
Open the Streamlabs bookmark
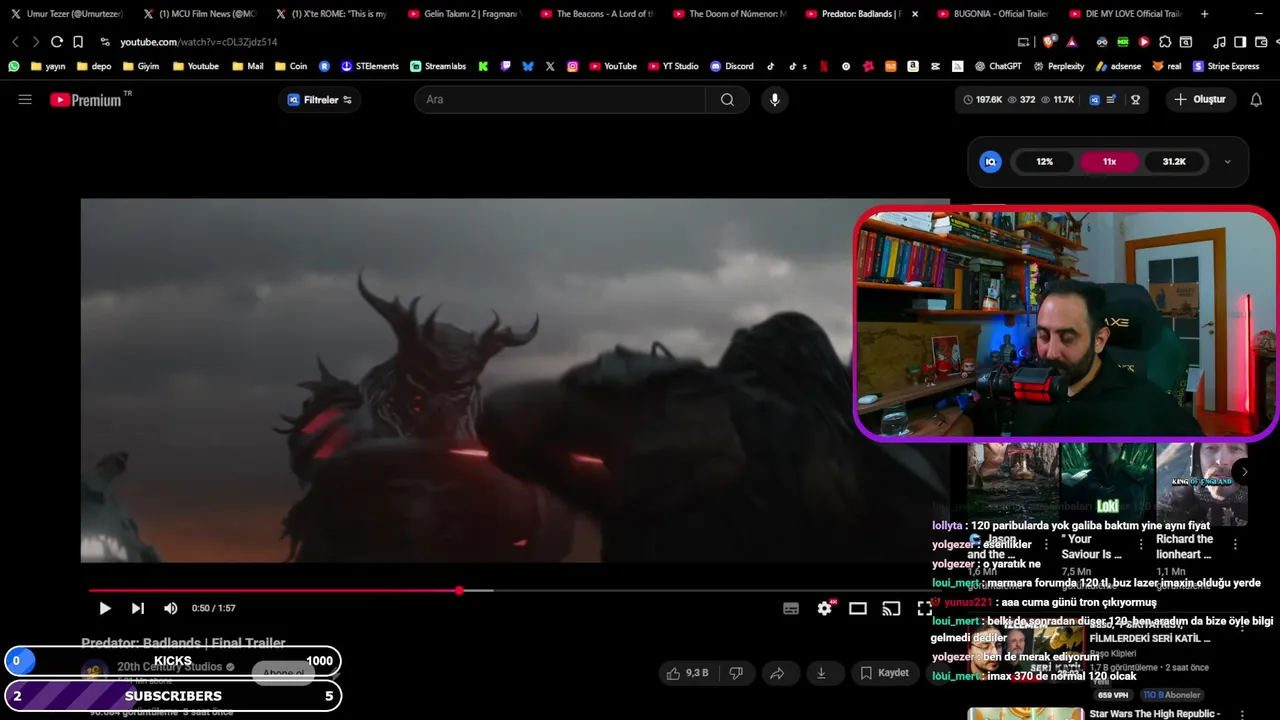437,66
